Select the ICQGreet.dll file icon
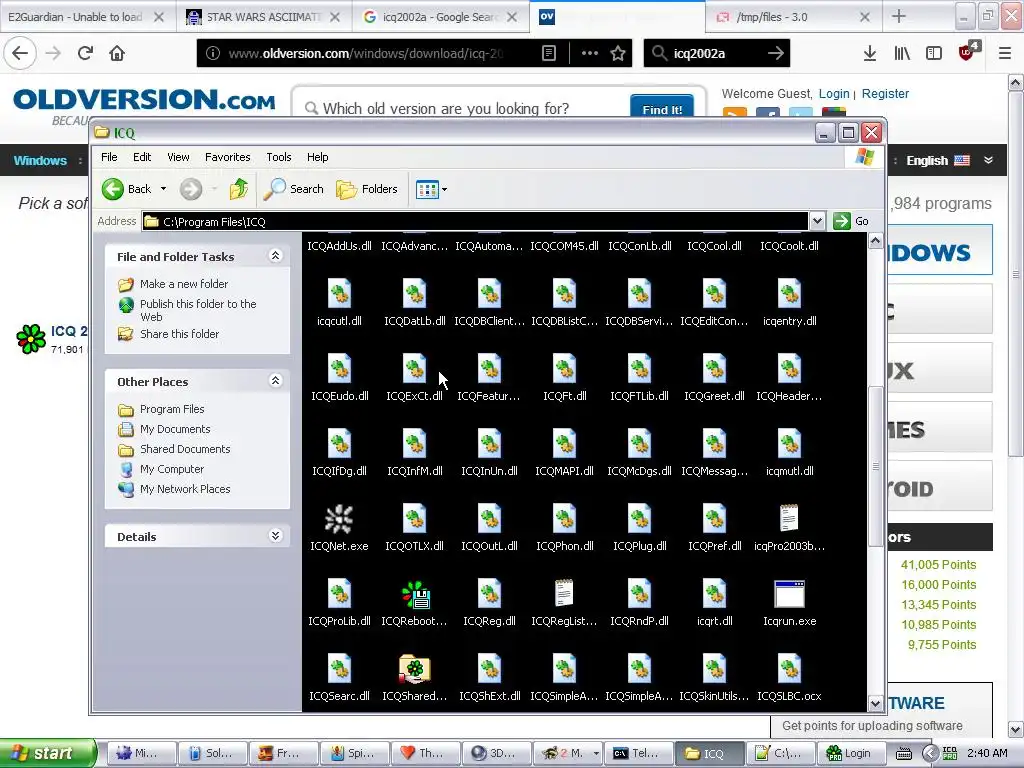The width and height of the screenshot is (1024, 768). point(714,369)
